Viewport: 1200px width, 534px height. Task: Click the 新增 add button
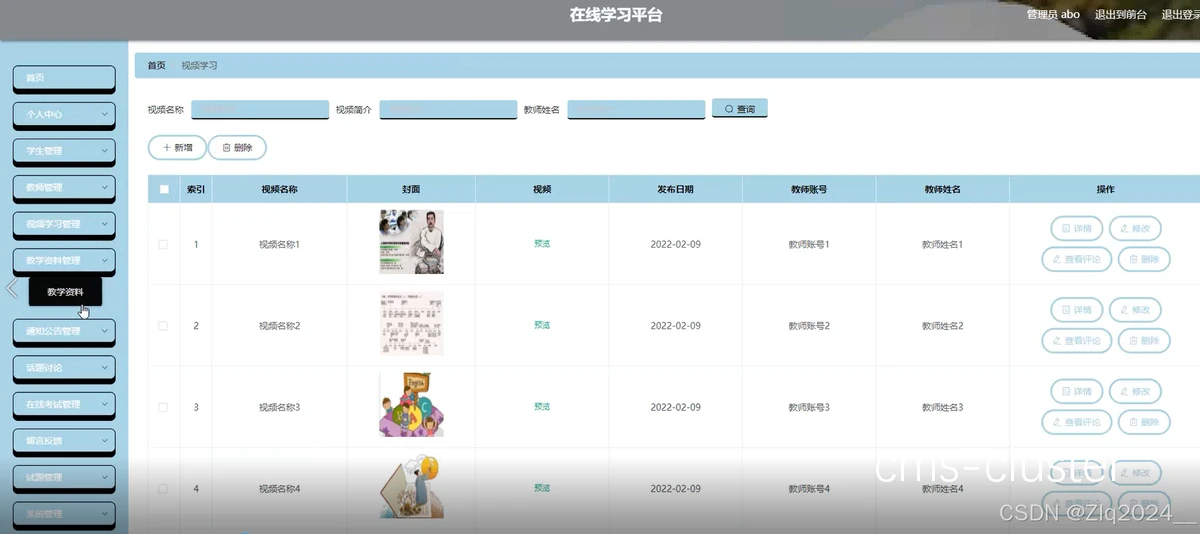[177, 147]
